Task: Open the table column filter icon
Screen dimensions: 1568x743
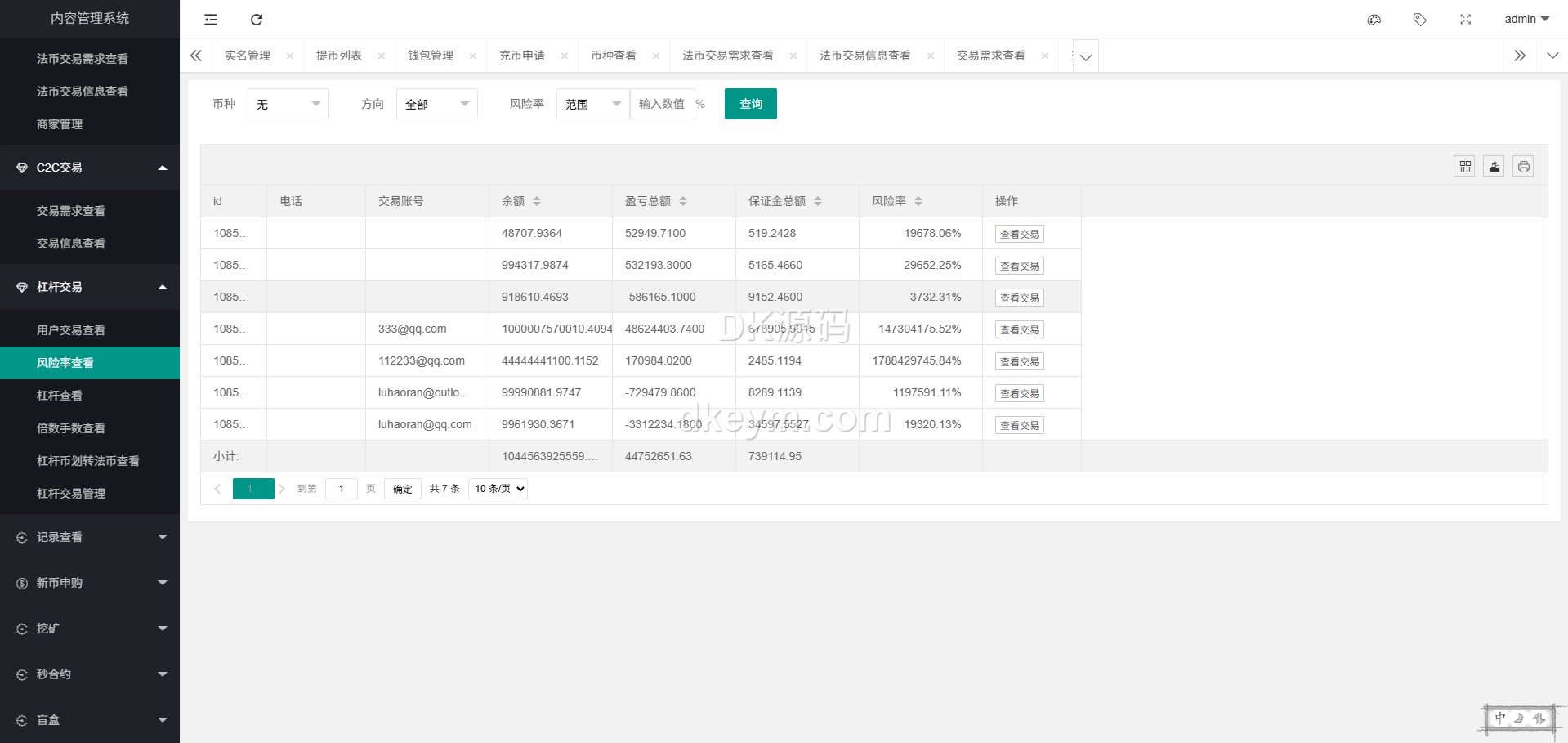Action: (x=1465, y=167)
